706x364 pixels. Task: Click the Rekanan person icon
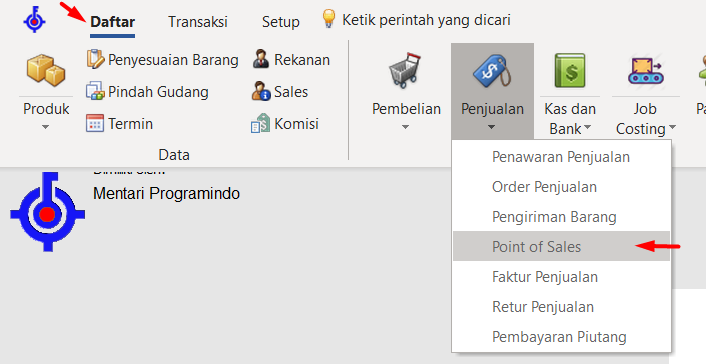click(x=261, y=59)
